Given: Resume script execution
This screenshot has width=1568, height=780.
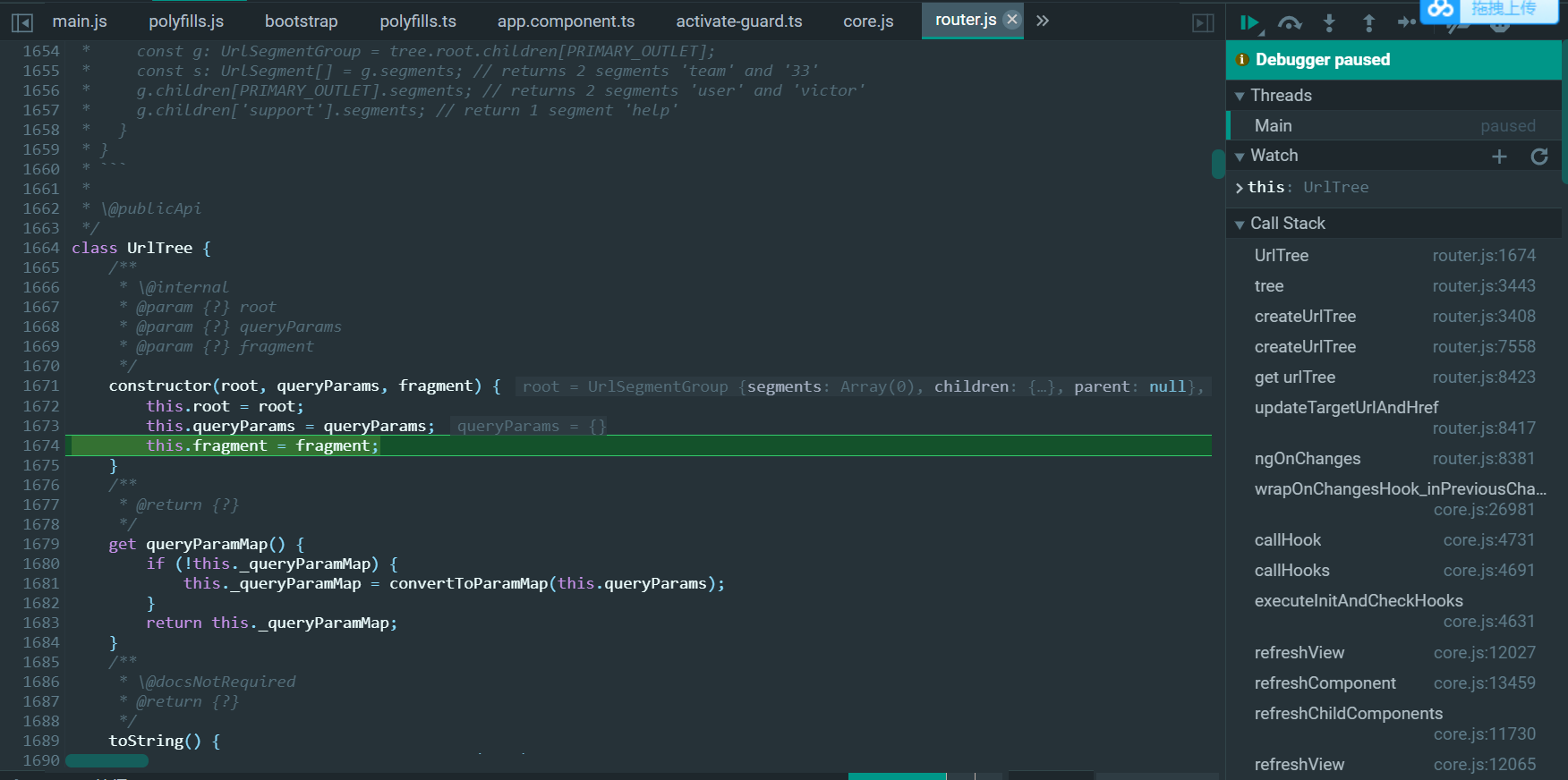Looking at the screenshot, I should click(x=1250, y=23).
